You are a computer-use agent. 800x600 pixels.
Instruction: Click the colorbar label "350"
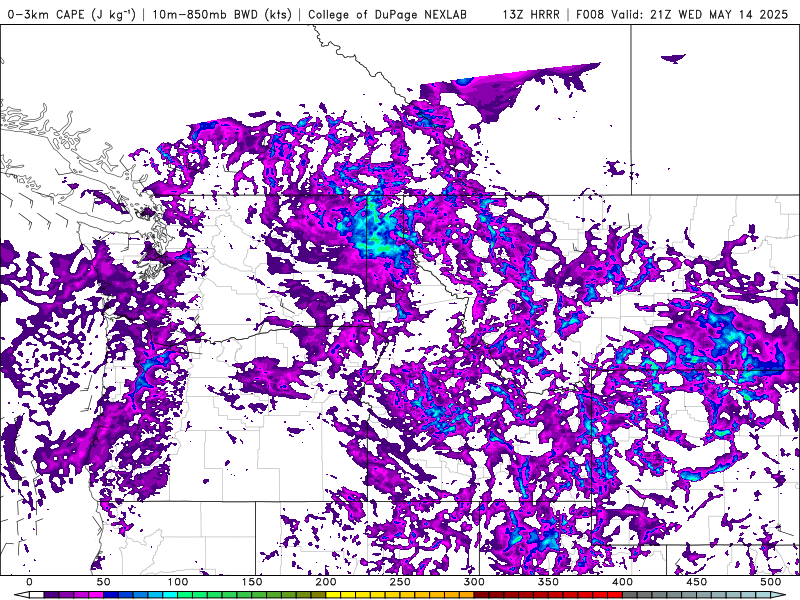click(548, 582)
